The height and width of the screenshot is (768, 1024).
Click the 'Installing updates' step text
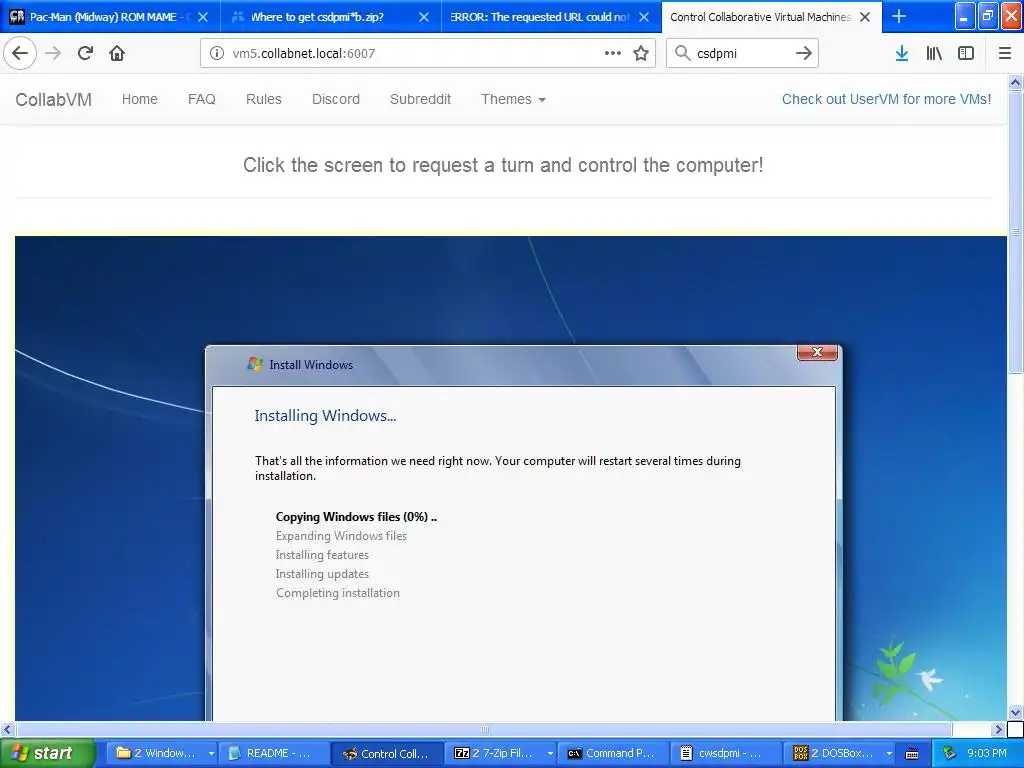[x=322, y=573]
